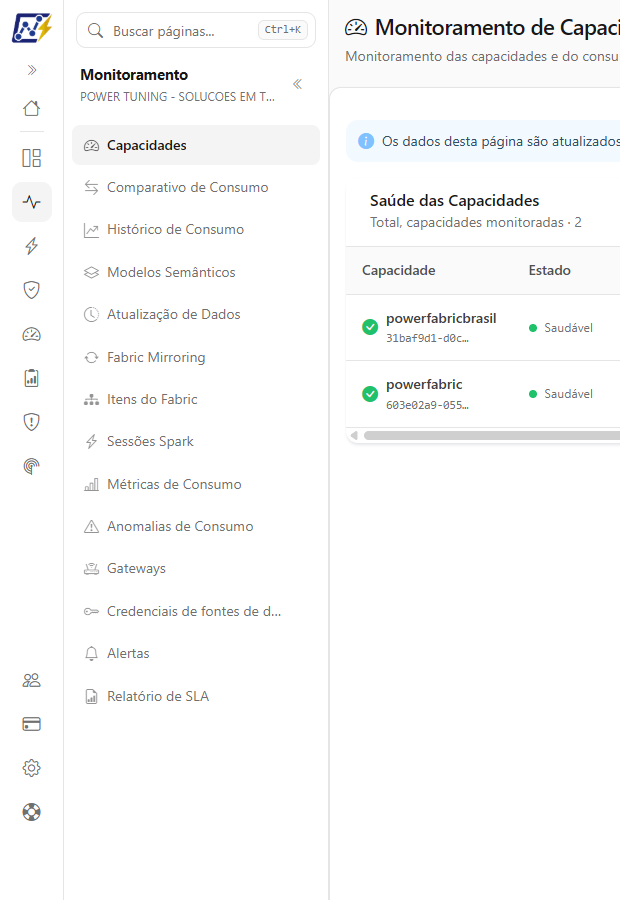620x900 pixels.
Task: Click the Ctrl+K shortcut badge
Action: pyautogui.click(x=282, y=29)
